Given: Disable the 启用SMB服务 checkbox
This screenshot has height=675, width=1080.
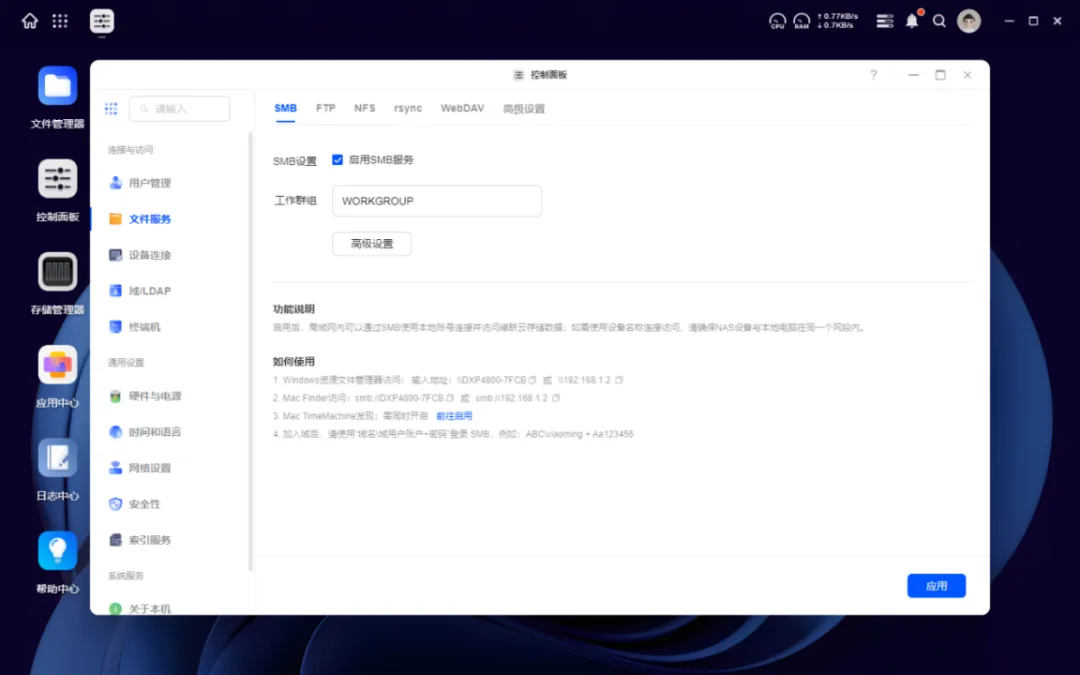Looking at the screenshot, I should [337, 159].
